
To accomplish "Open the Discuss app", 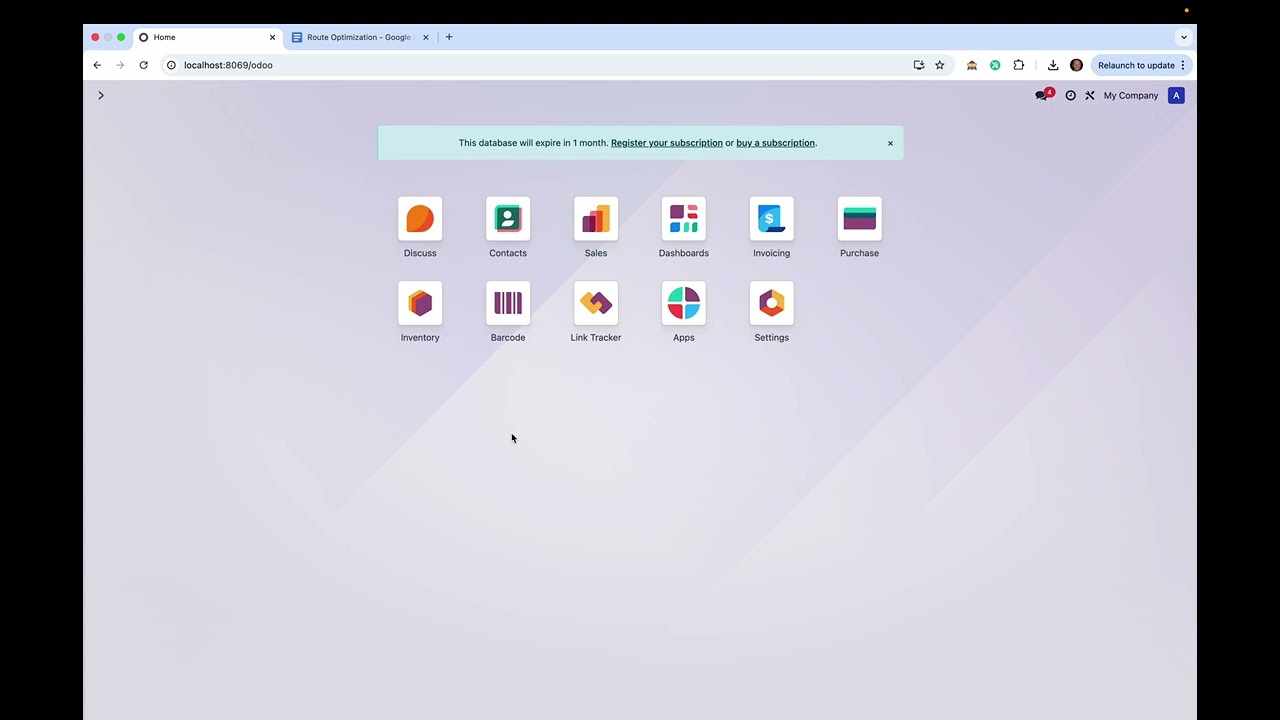I will point(420,219).
